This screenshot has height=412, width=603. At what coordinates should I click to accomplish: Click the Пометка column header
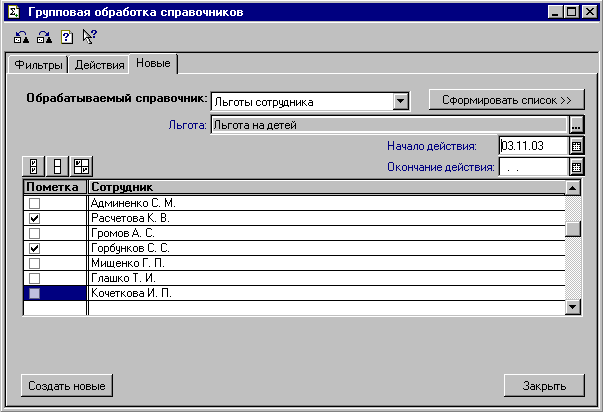tap(55, 187)
